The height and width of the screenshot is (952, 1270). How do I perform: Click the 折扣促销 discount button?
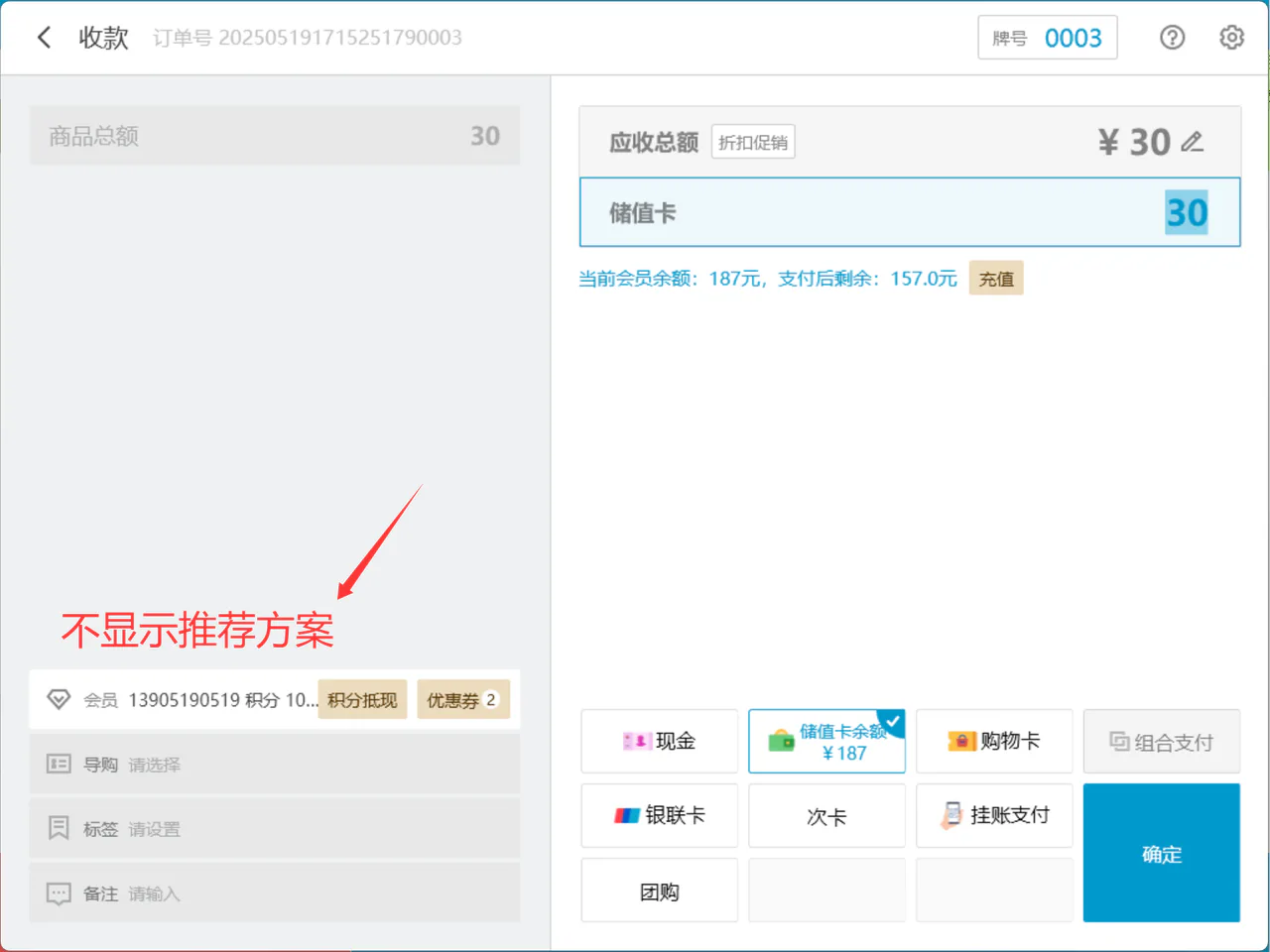pos(753,143)
